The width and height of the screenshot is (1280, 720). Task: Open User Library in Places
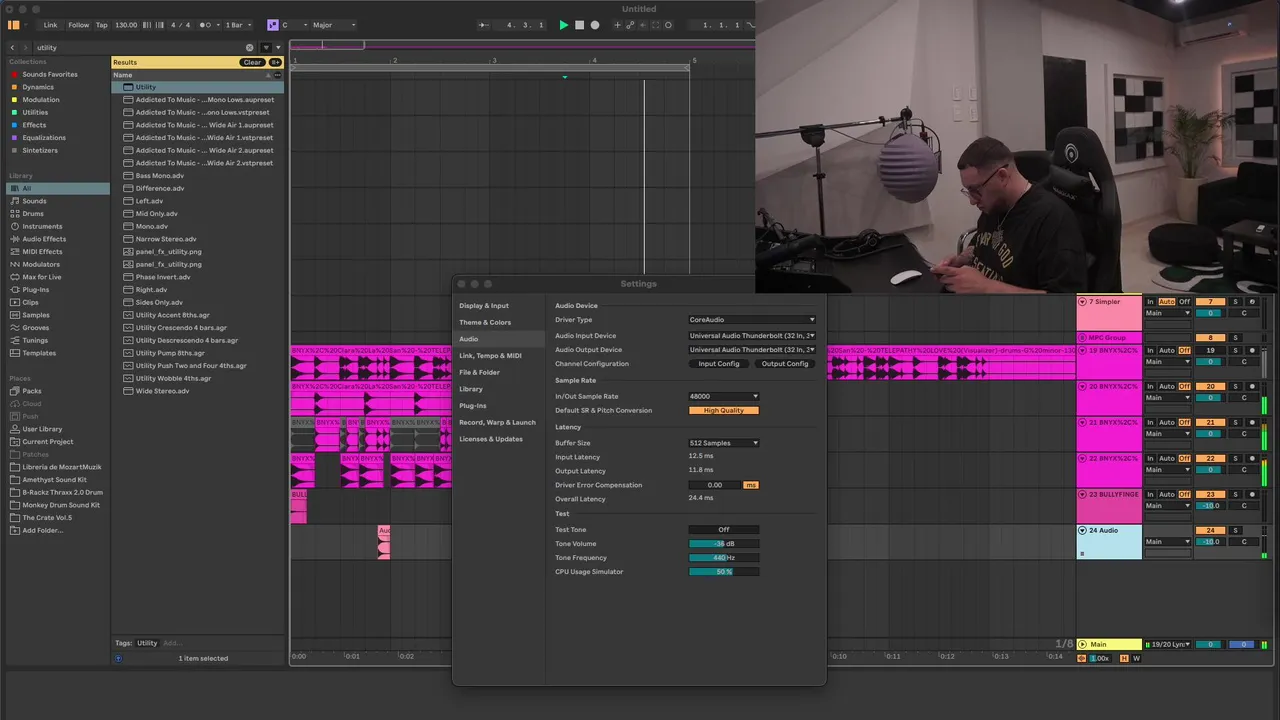coord(42,429)
